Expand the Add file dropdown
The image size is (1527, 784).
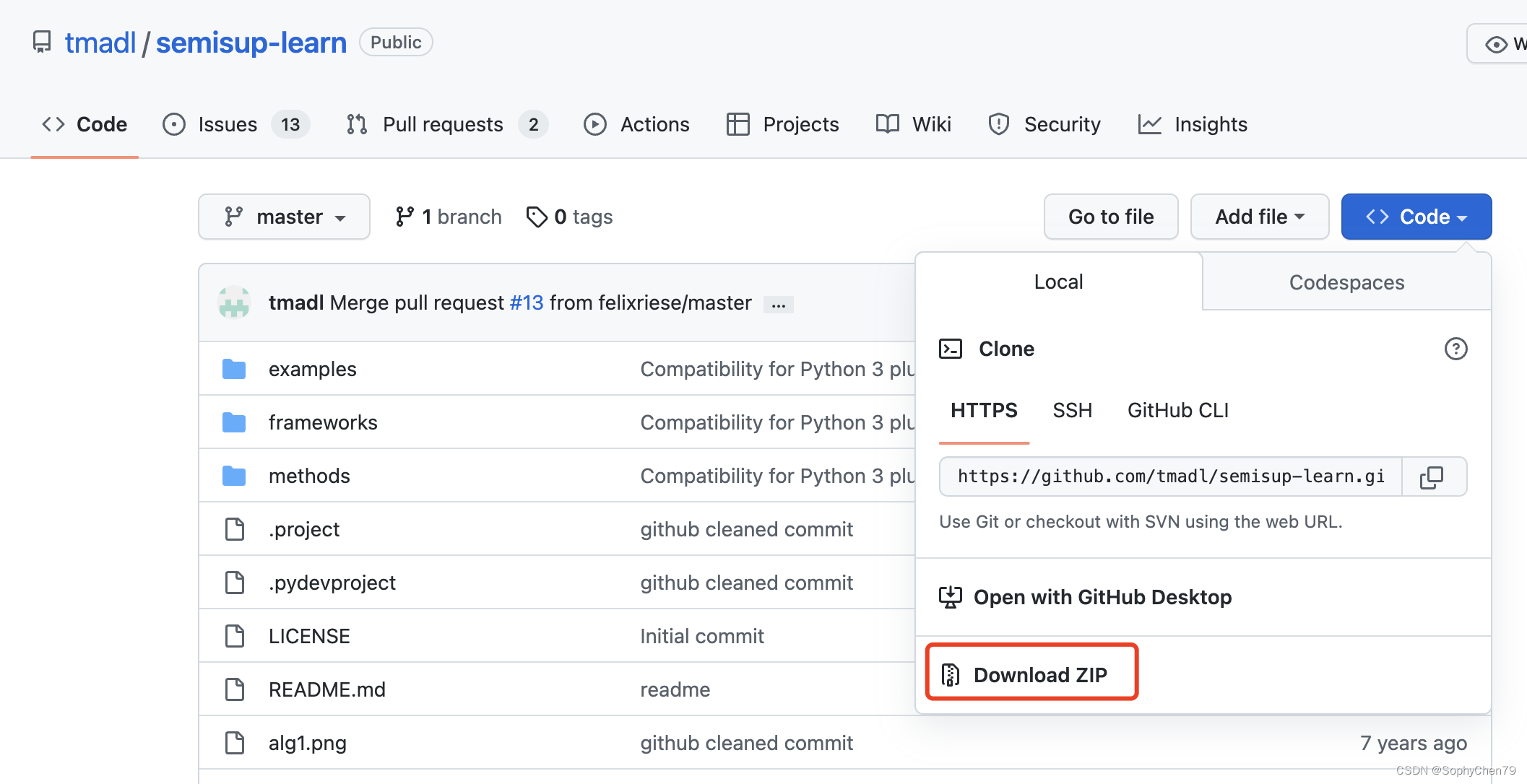click(x=1260, y=217)
